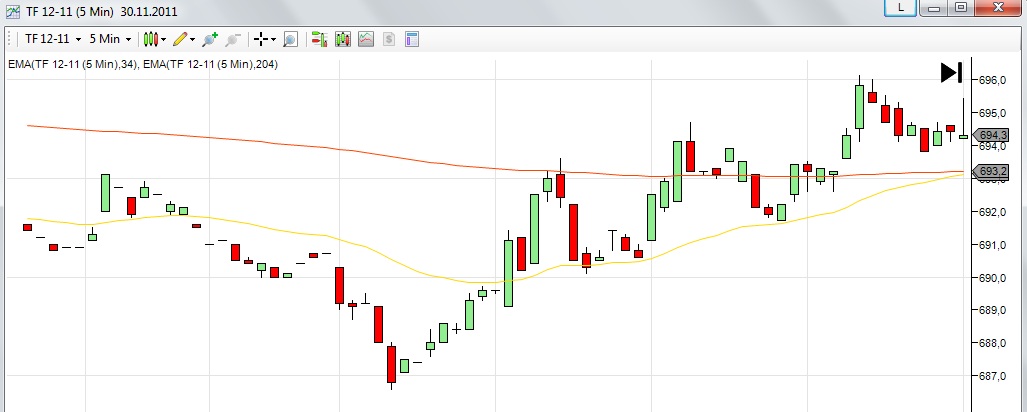Click the zoom frame magnifier icon
The width and height of the screenshot is (1027, 412).
pos(290,39)
